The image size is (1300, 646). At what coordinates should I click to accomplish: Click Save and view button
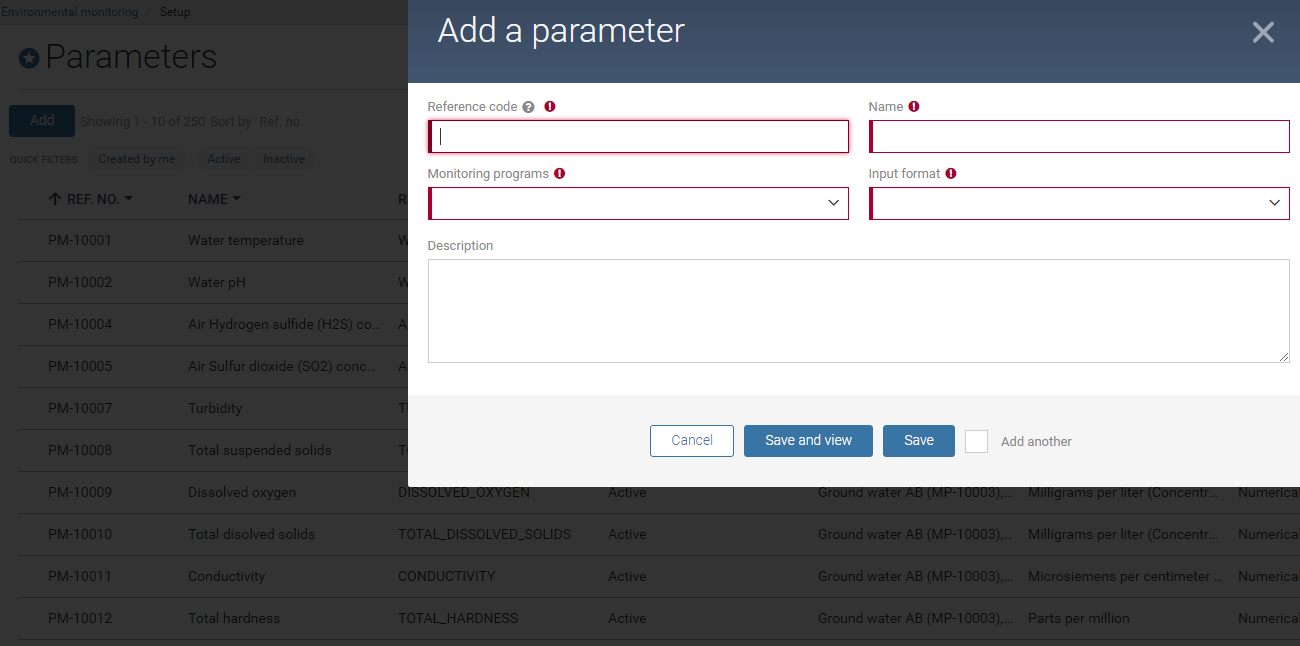click(x=808, y=441)
